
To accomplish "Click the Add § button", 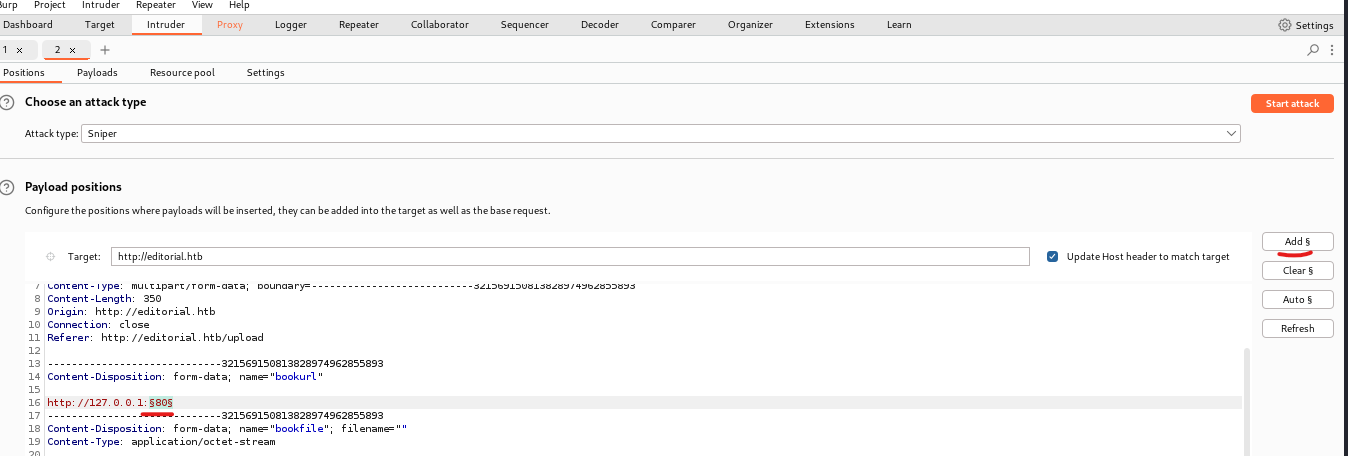I will pyautogui.click(x=1297, y=242).
